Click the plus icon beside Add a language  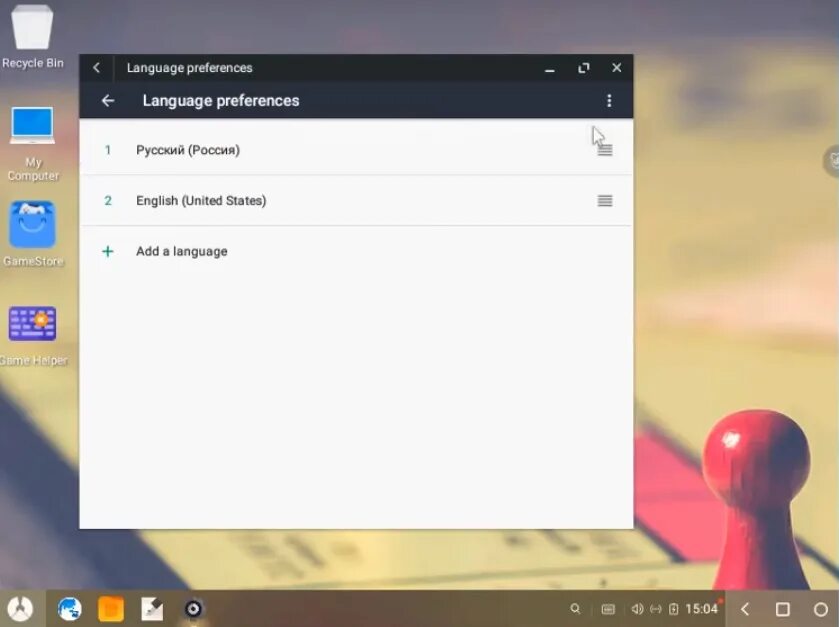(108, 251)
